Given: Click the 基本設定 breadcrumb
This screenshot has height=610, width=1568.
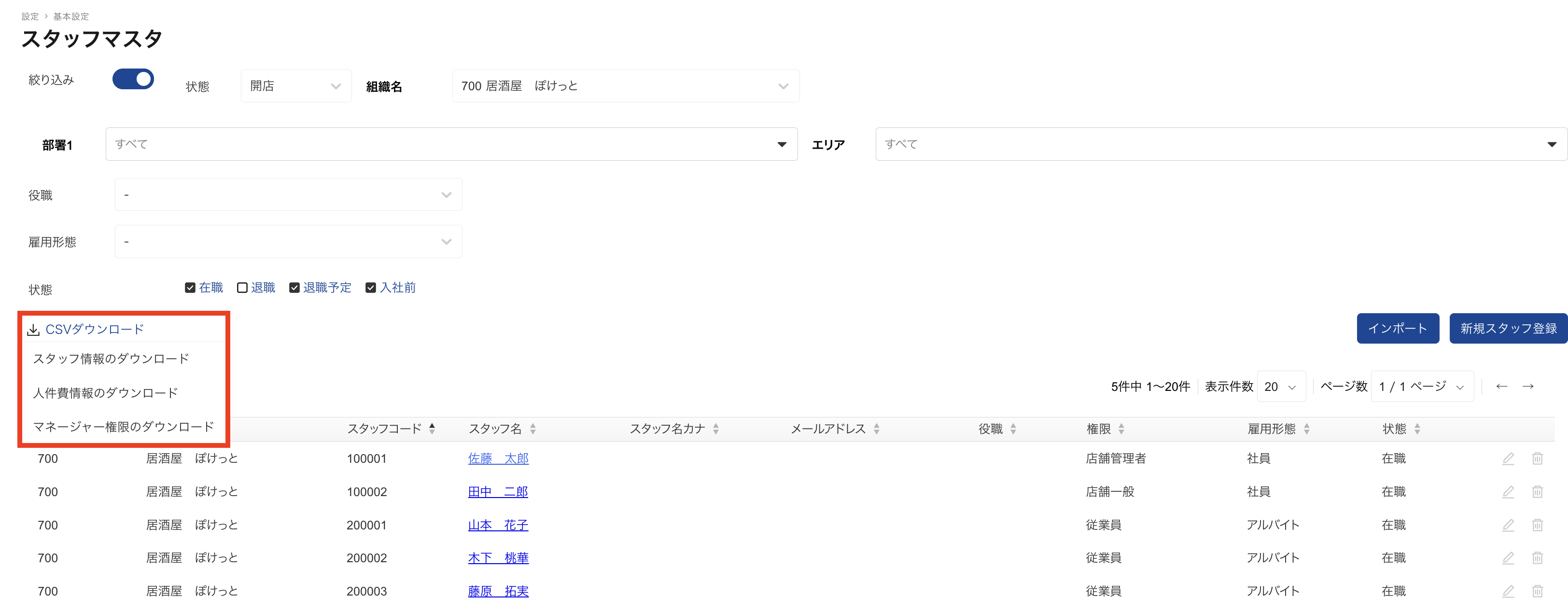Looking at the screenshot, I should (x=71, y=16).
